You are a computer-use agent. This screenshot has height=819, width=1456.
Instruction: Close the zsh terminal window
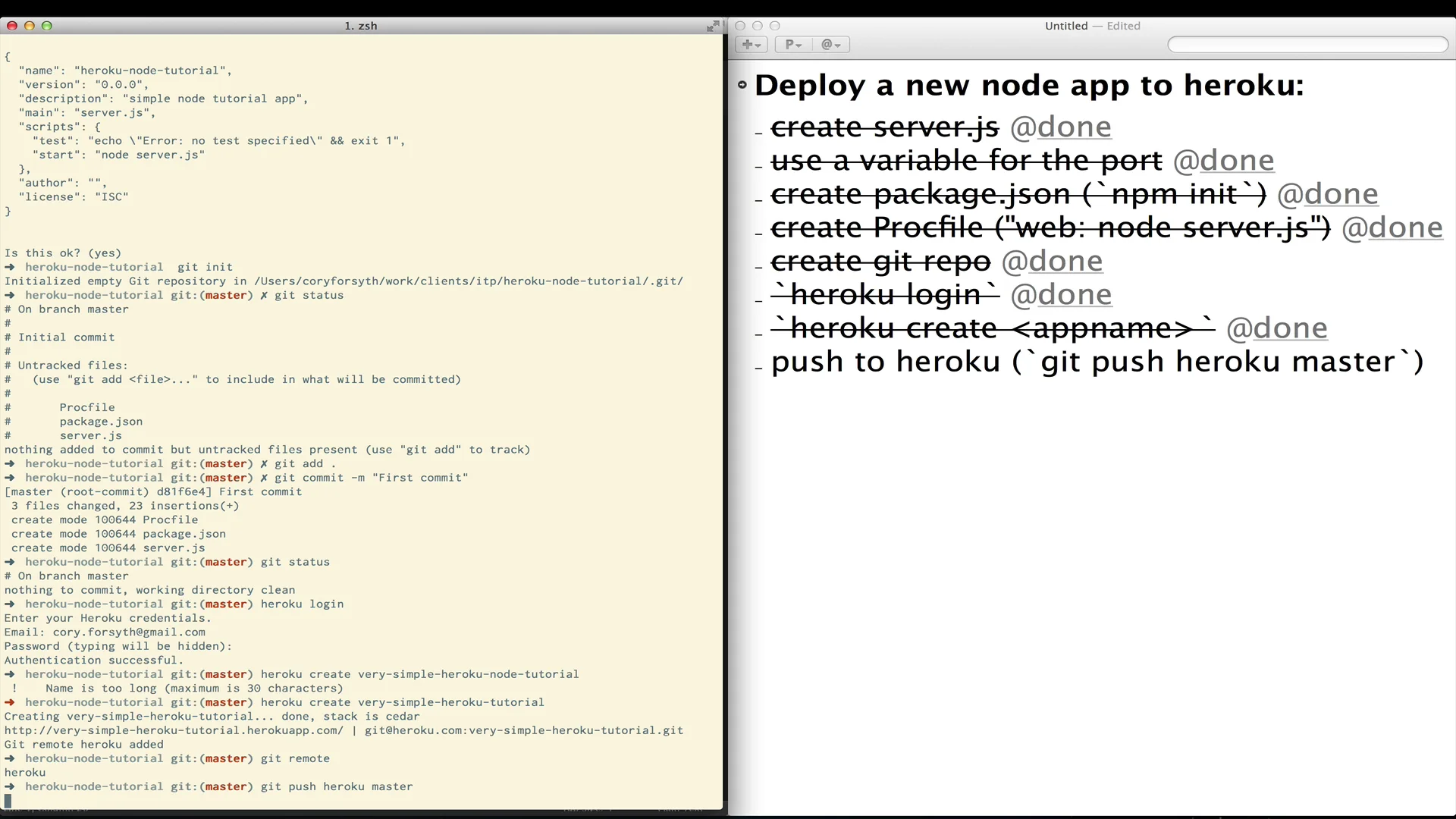12,26
